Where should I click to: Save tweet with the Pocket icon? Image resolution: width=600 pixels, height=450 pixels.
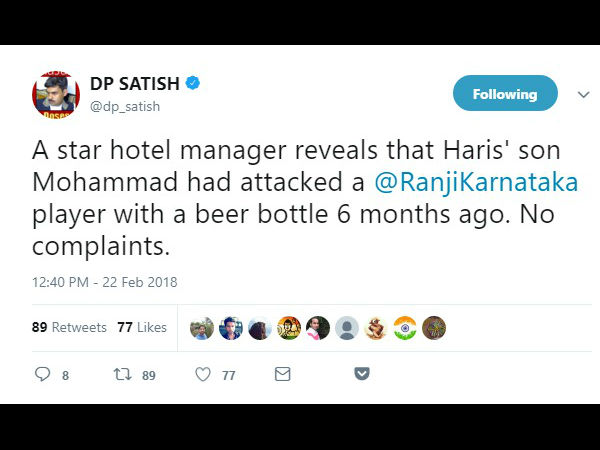coord(362,373)
